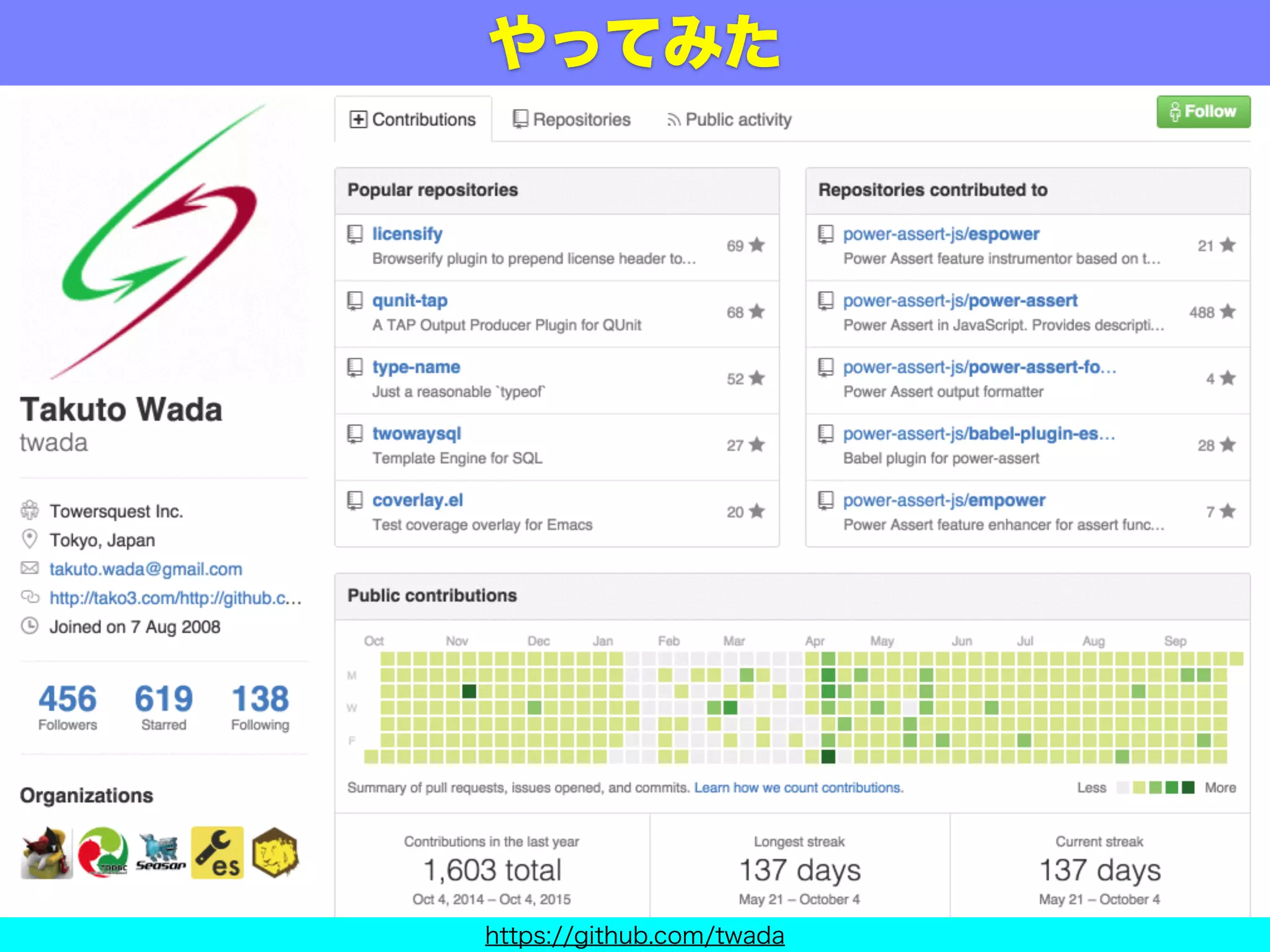Click the repo book icon beside empower
Viewport: 1270px width, 952px height.
pos(825,501)
